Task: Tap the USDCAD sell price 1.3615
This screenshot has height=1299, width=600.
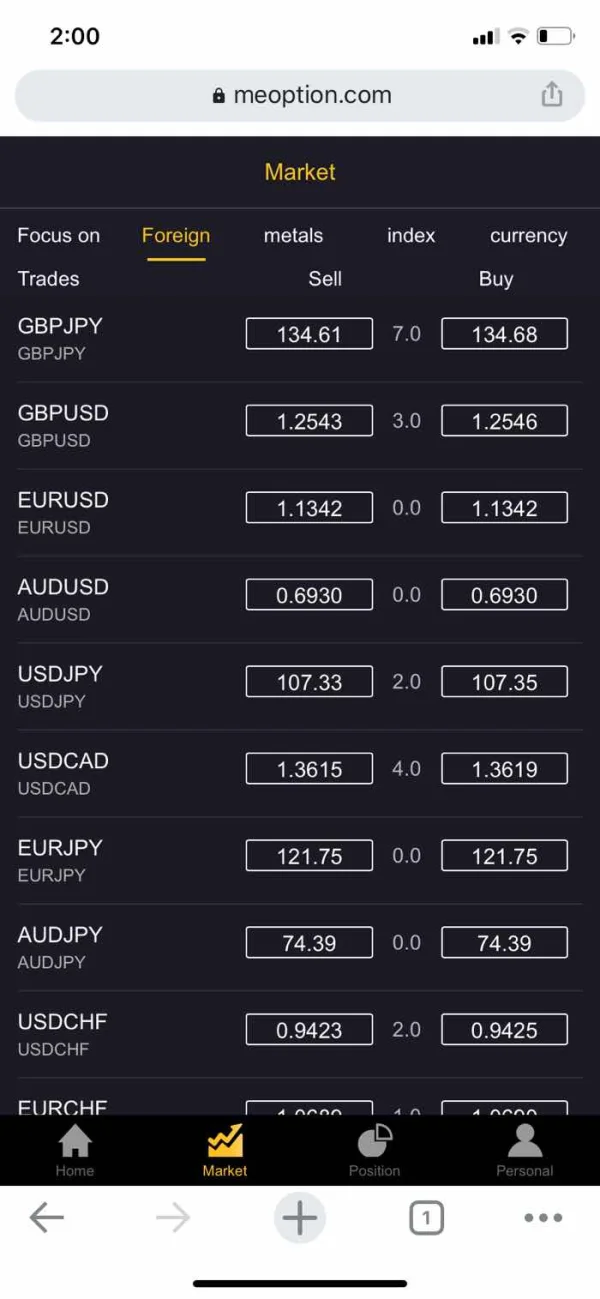Action: click(x=309, y=769)
